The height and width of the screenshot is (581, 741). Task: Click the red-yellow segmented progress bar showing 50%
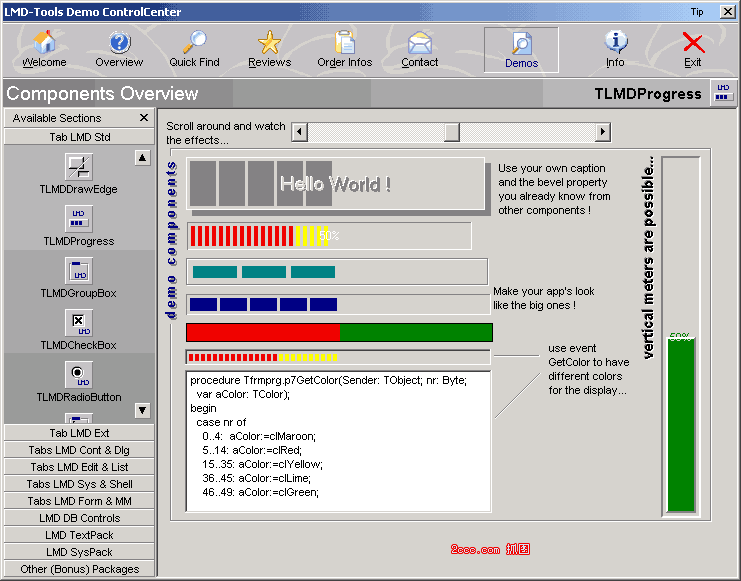click(329, 236)
